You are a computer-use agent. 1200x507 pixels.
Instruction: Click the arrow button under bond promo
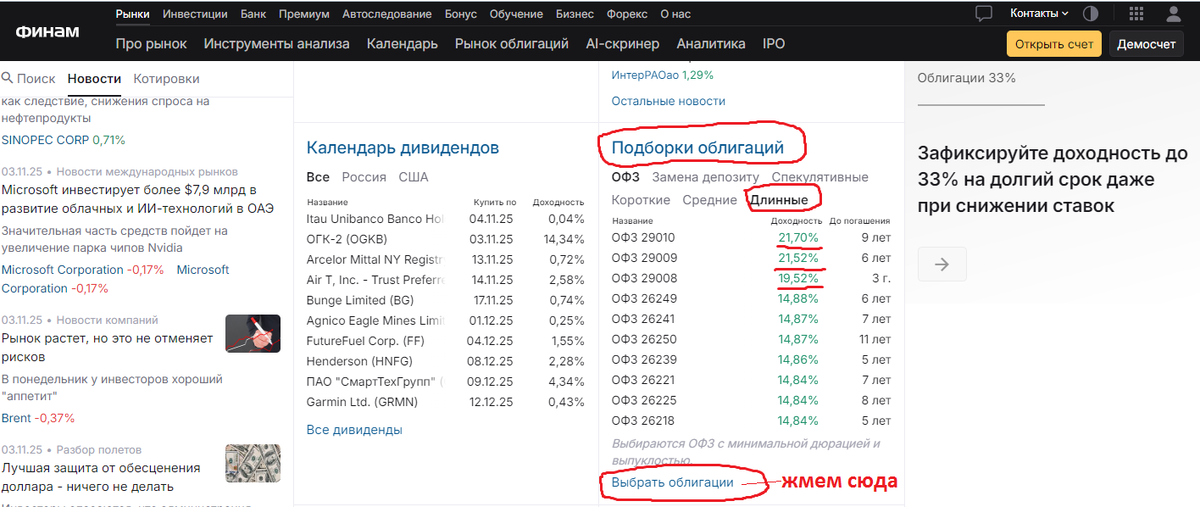pos(942,264)
